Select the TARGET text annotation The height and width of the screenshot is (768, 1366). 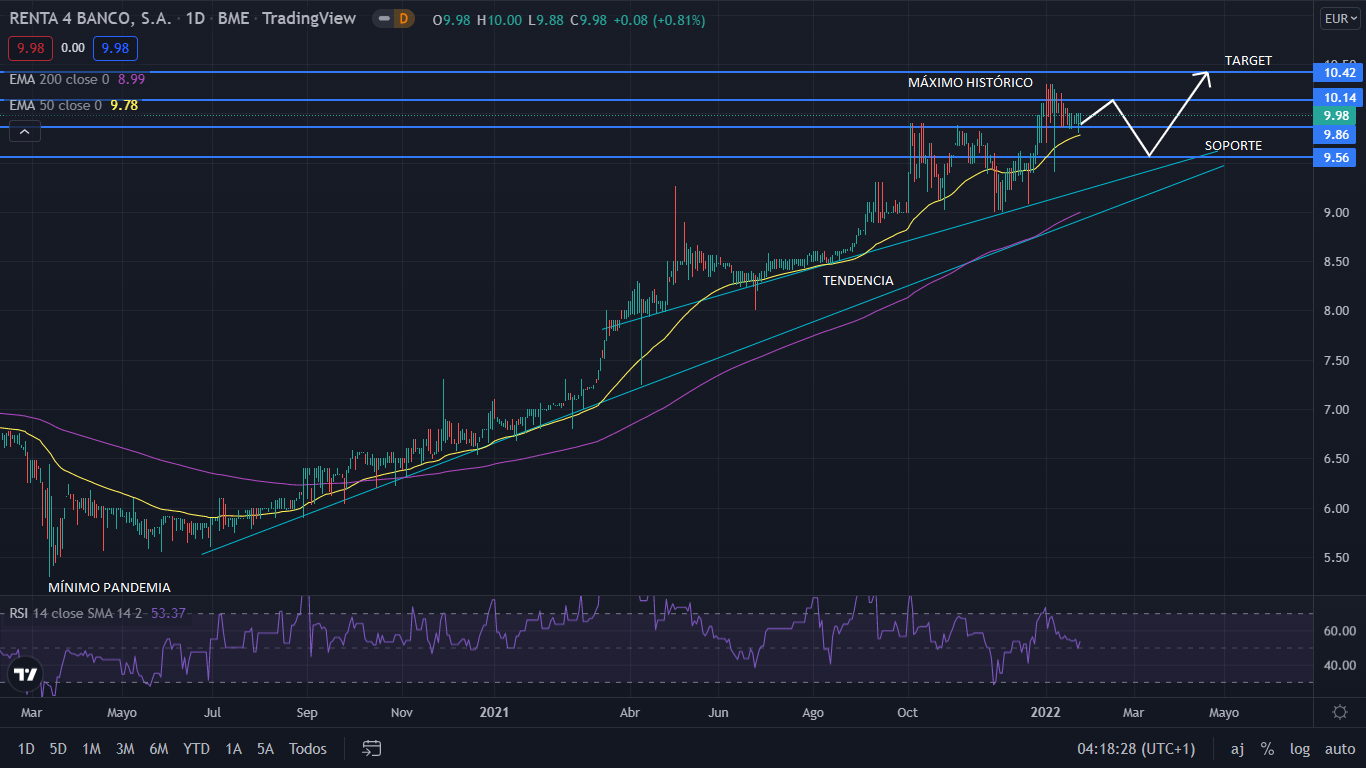1248,61
